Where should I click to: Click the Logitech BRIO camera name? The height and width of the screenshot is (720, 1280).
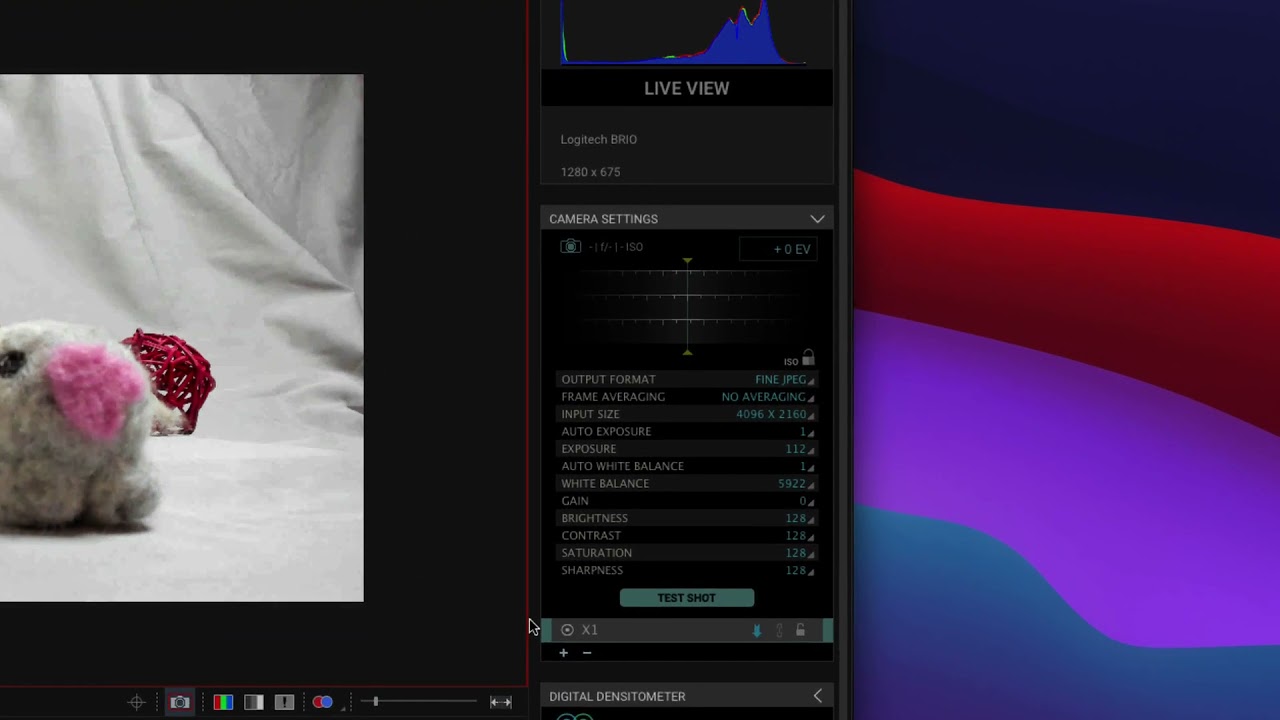tap(599, 139)
